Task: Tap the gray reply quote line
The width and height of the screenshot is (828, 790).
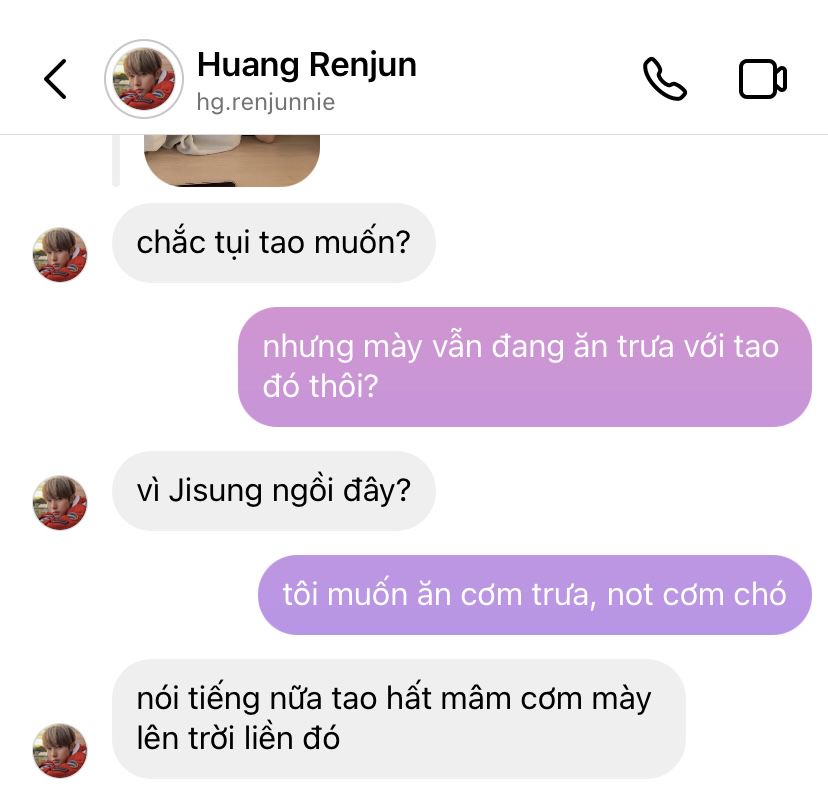Action: click(116, 161)
